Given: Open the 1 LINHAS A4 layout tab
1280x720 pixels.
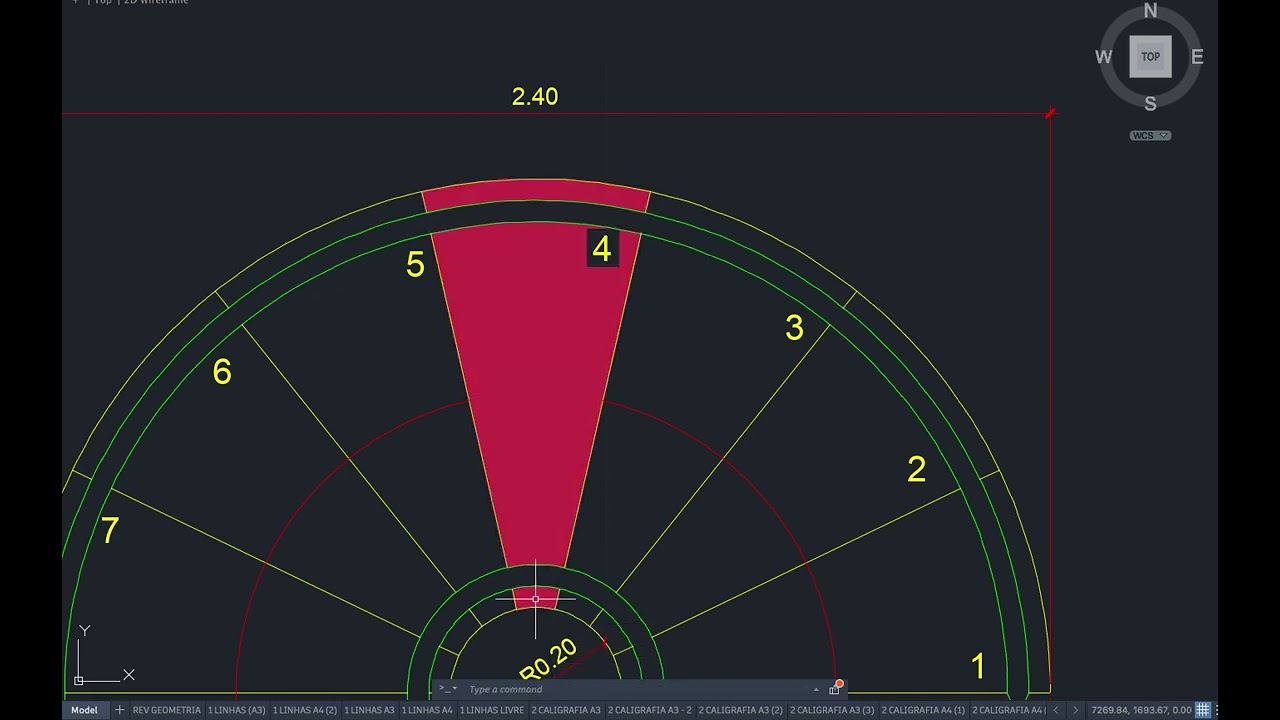Looking at the screenshot, I should pos(427,710).
